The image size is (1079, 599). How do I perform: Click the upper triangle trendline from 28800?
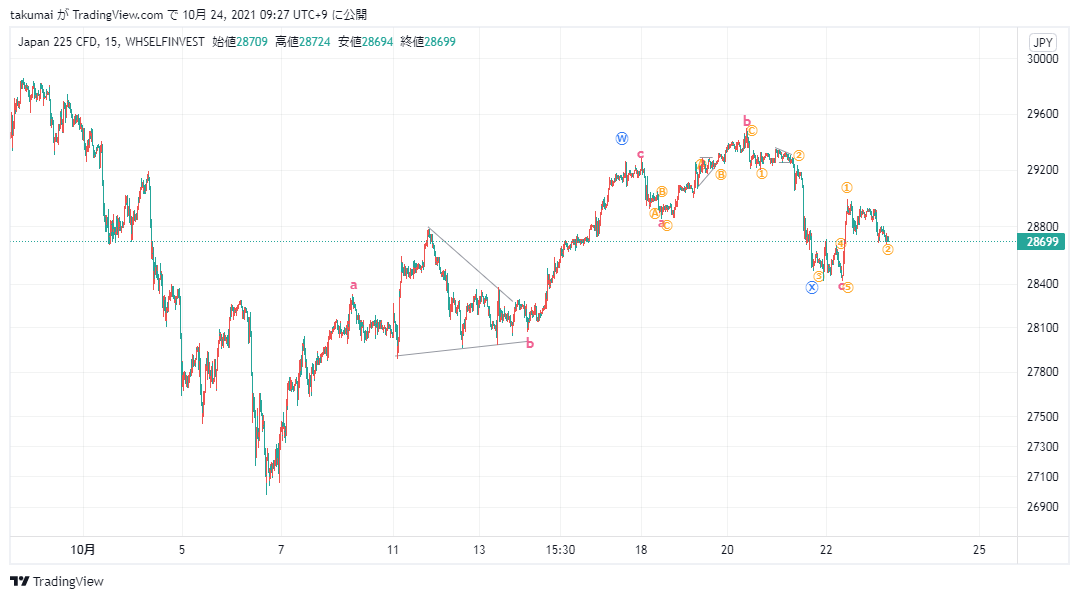pos(471,264)
